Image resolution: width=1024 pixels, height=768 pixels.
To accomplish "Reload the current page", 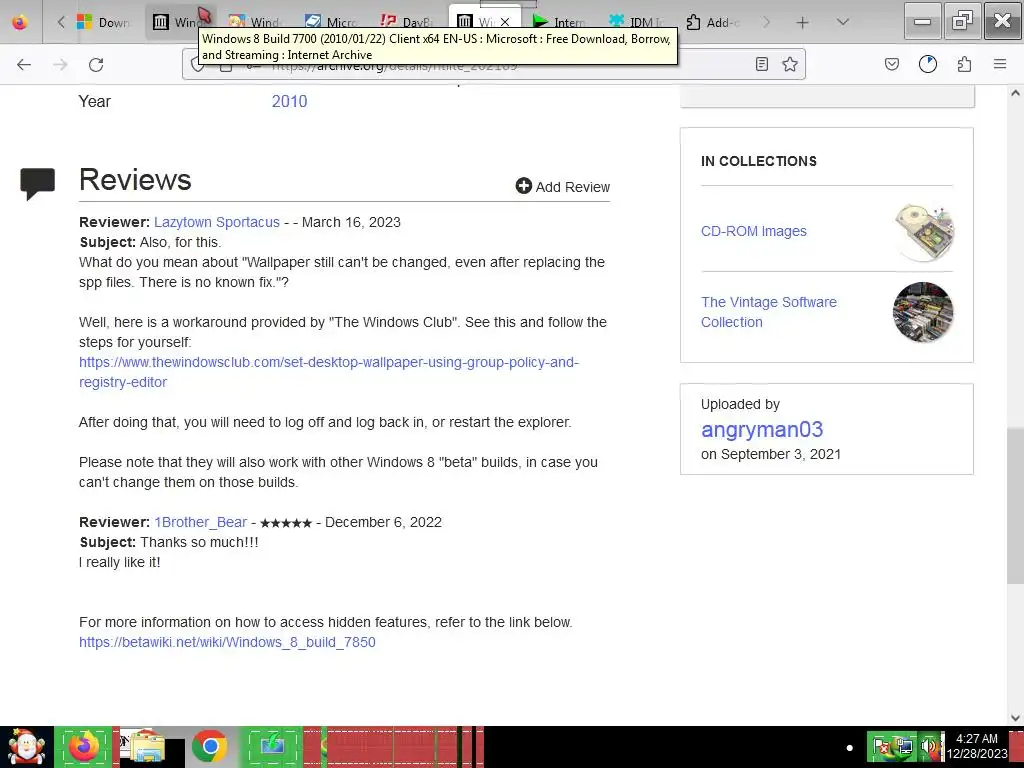I will (96, 65).
